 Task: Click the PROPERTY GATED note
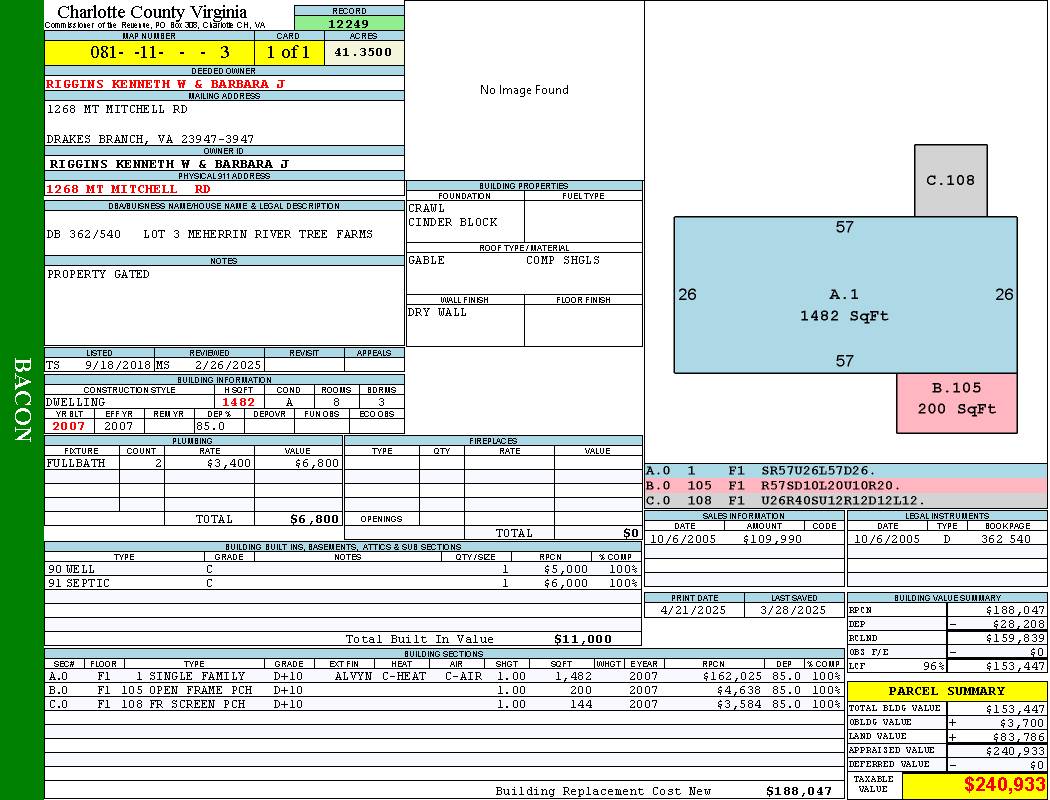point(98,274)
